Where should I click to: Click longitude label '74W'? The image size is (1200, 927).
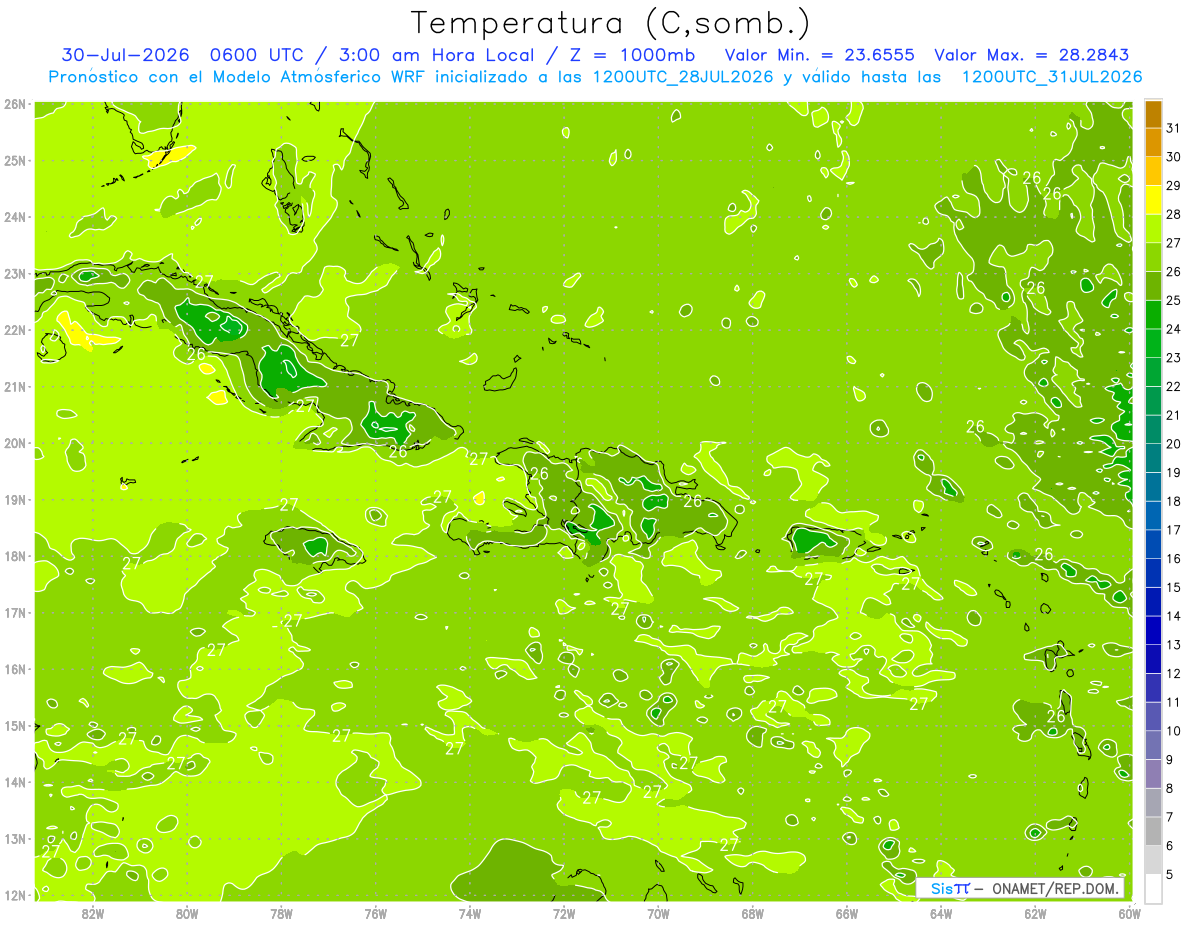[x=469, y=913]
